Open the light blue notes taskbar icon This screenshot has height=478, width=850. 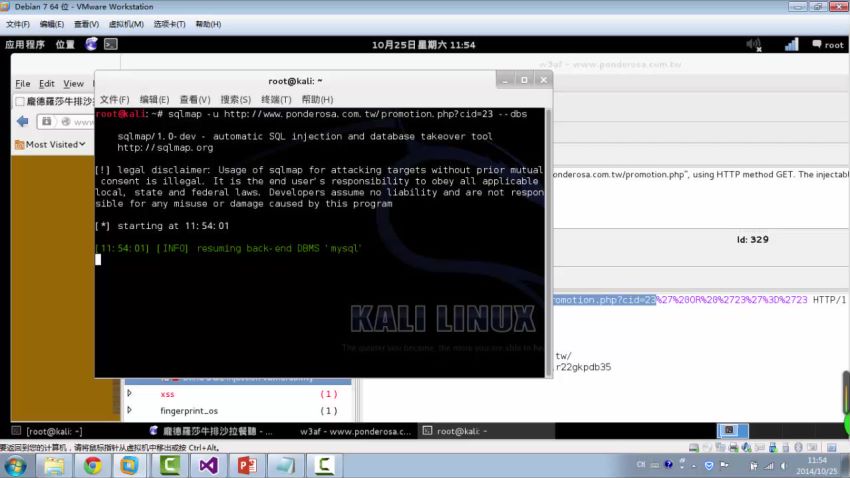[x=285, y=466]
